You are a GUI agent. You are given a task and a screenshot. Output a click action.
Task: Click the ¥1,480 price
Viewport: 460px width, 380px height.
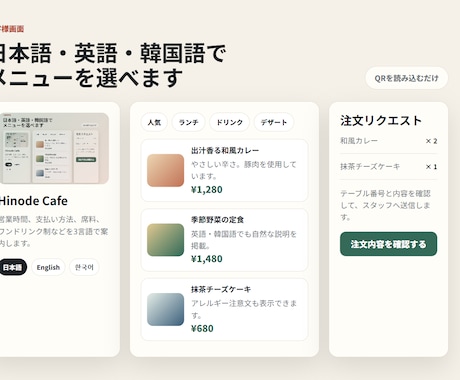tap(207, 259)
